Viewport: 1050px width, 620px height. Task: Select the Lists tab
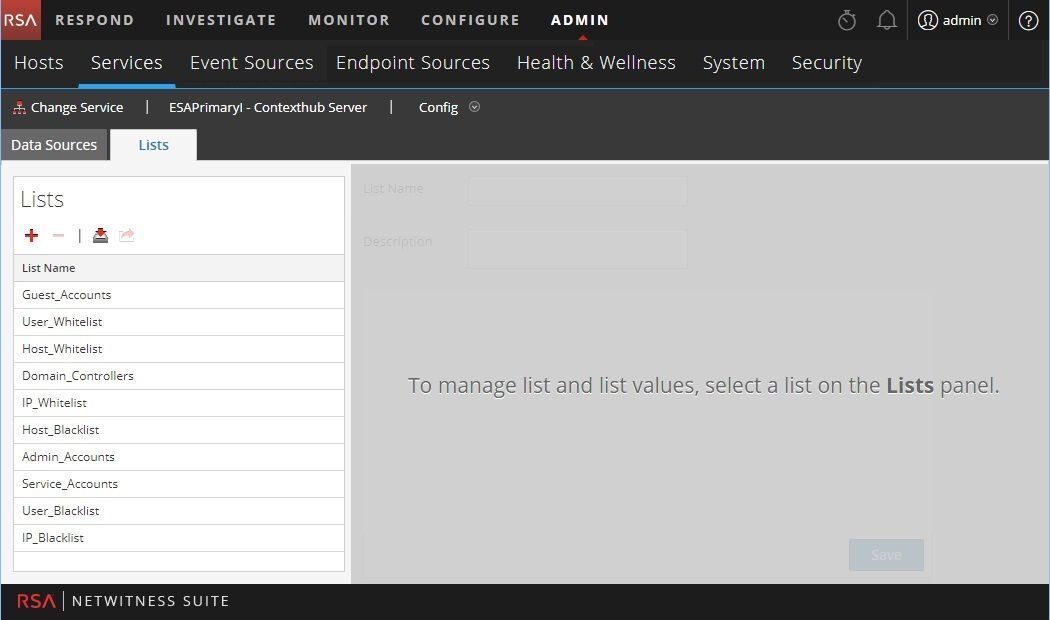coord(153,145)
